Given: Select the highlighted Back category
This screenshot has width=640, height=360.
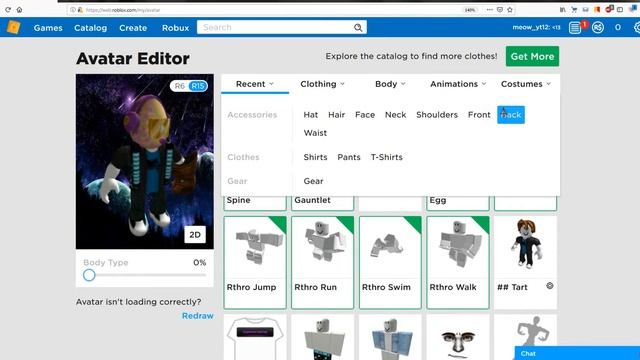Looking at the screenshot, I should tap(511, 115).
